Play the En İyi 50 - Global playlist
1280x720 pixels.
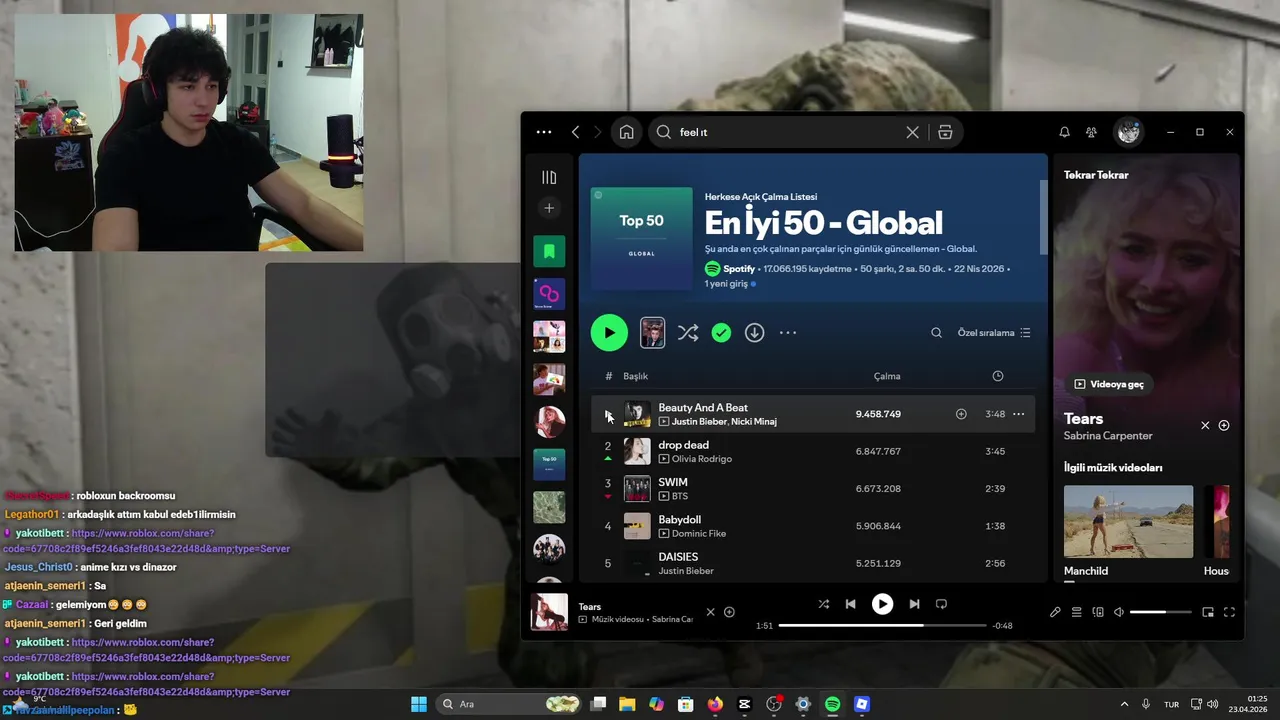click(x=609, y=333)
